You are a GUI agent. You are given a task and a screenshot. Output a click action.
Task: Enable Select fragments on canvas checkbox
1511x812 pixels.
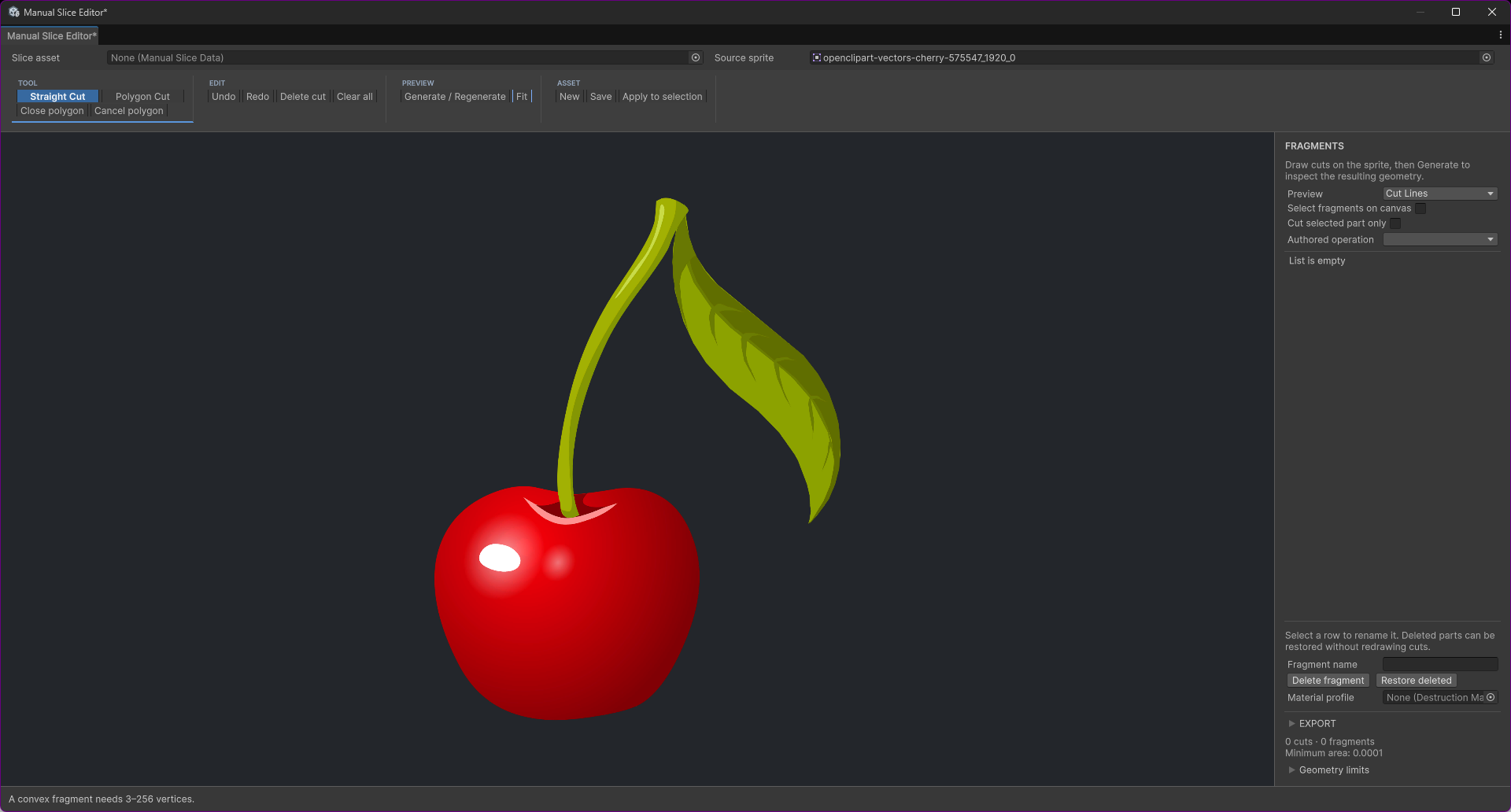click(1420, 209)
